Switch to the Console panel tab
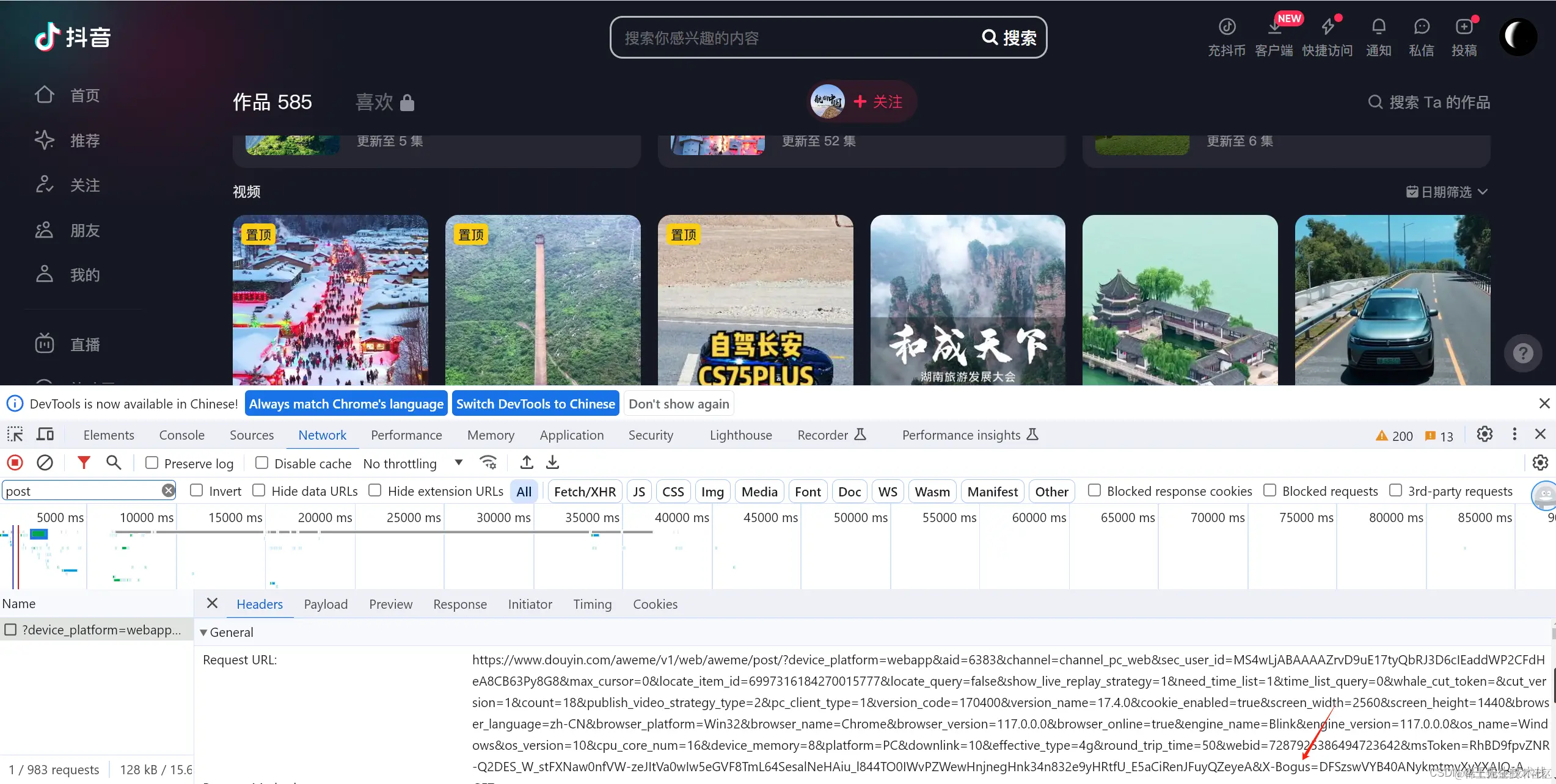Image resolution: width=1556 pixels, height=784 pixels. [x=181, y=435]
